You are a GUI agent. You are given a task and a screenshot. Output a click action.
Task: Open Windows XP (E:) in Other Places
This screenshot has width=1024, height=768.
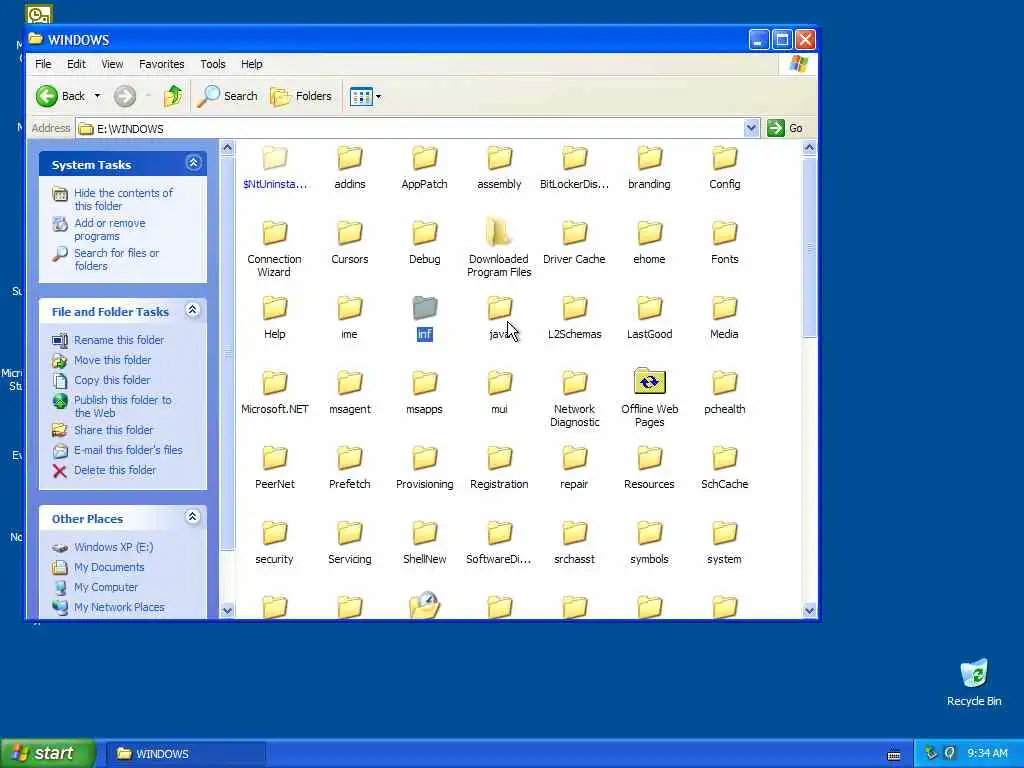103,547
